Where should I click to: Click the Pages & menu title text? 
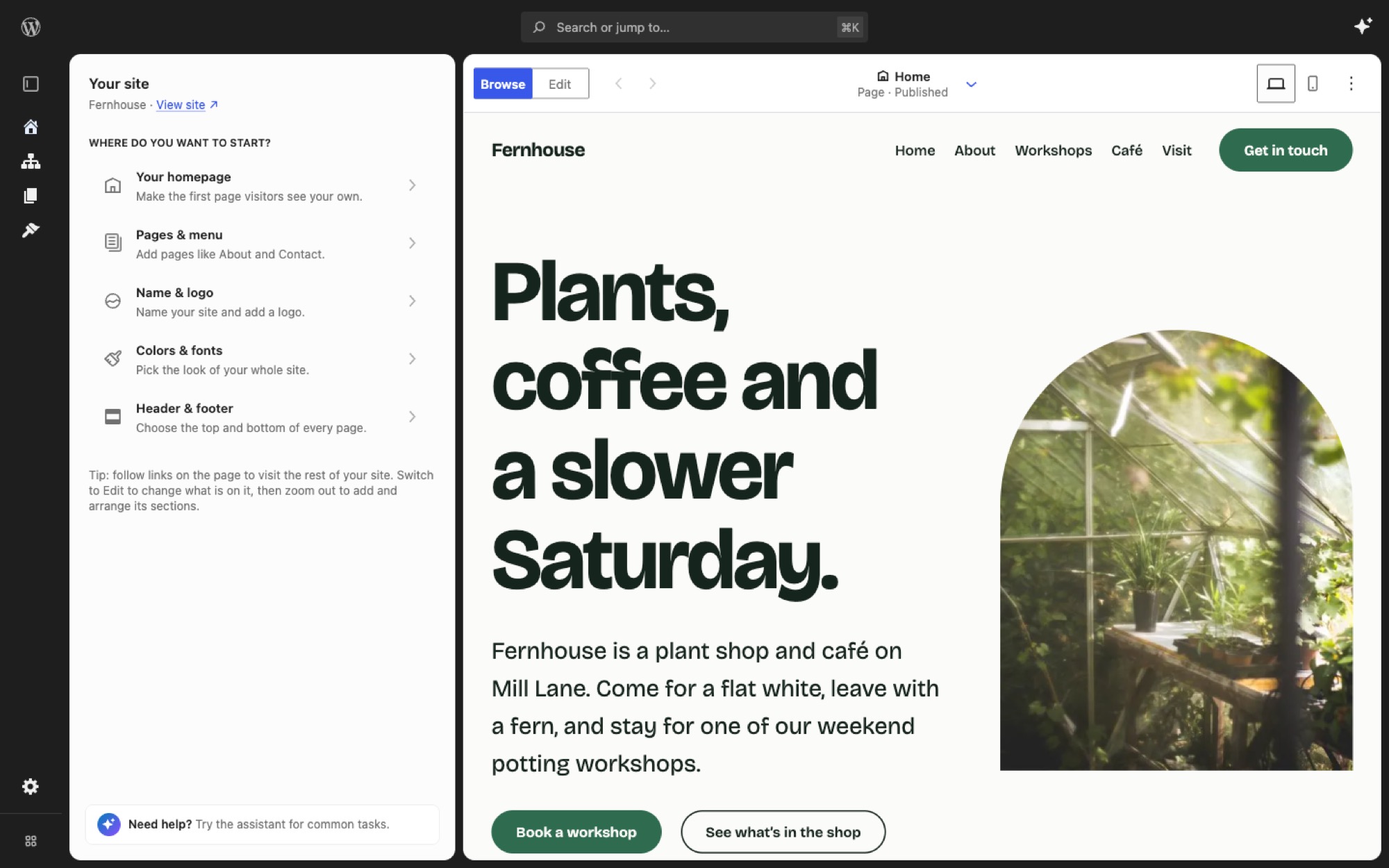(179, 235)
